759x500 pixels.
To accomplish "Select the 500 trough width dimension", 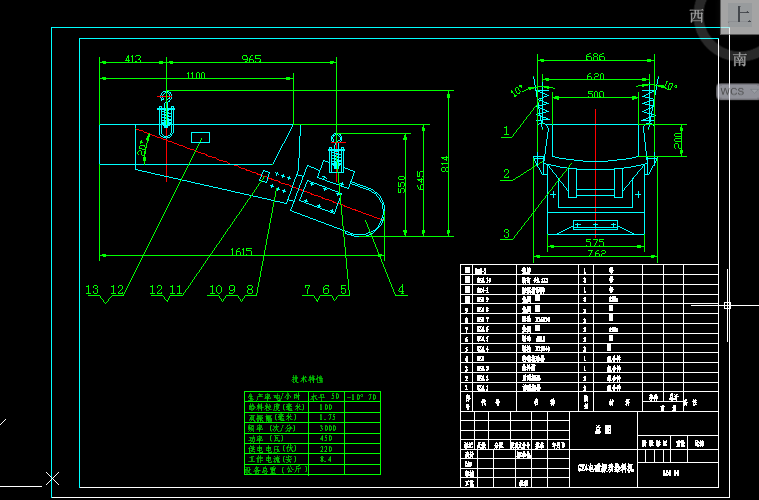I will pyautogui.click(x=595, y=94).
